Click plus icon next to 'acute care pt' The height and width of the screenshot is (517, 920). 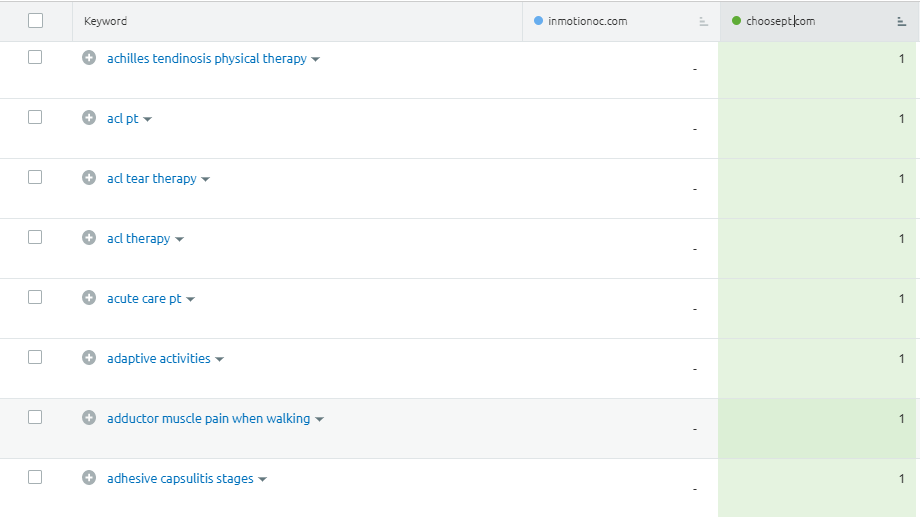click(89, 298)
